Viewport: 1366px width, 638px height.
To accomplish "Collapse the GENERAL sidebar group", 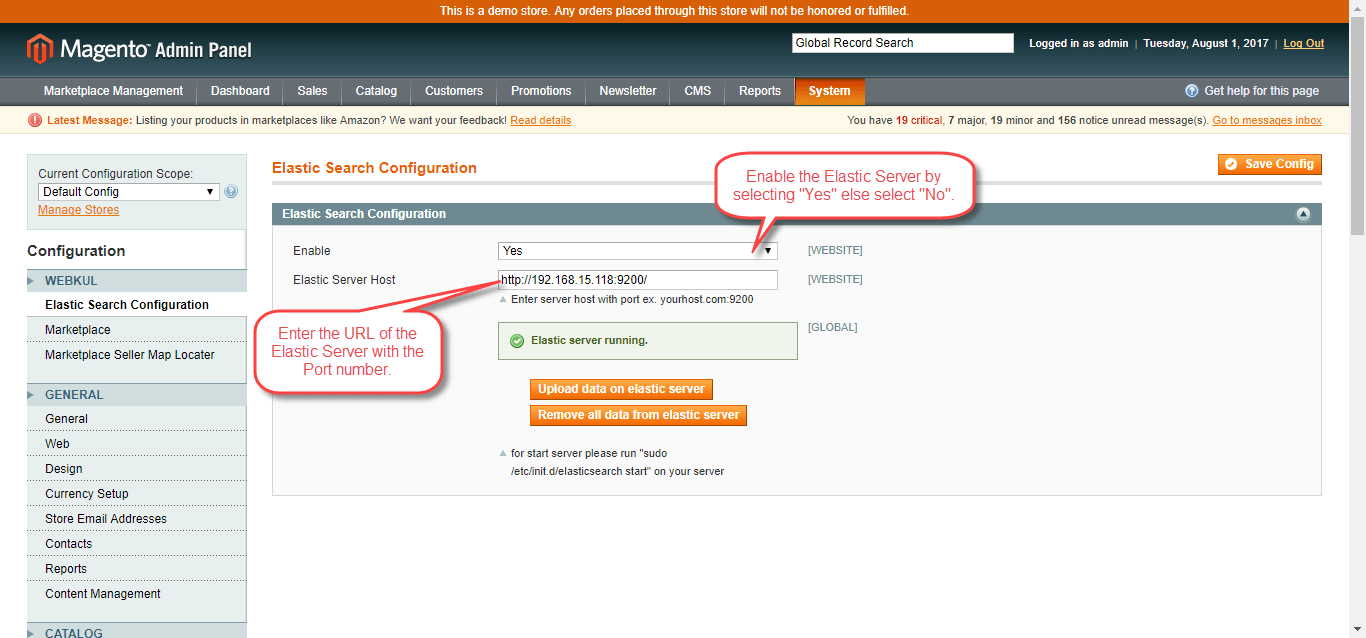I will tap(137, 395).
